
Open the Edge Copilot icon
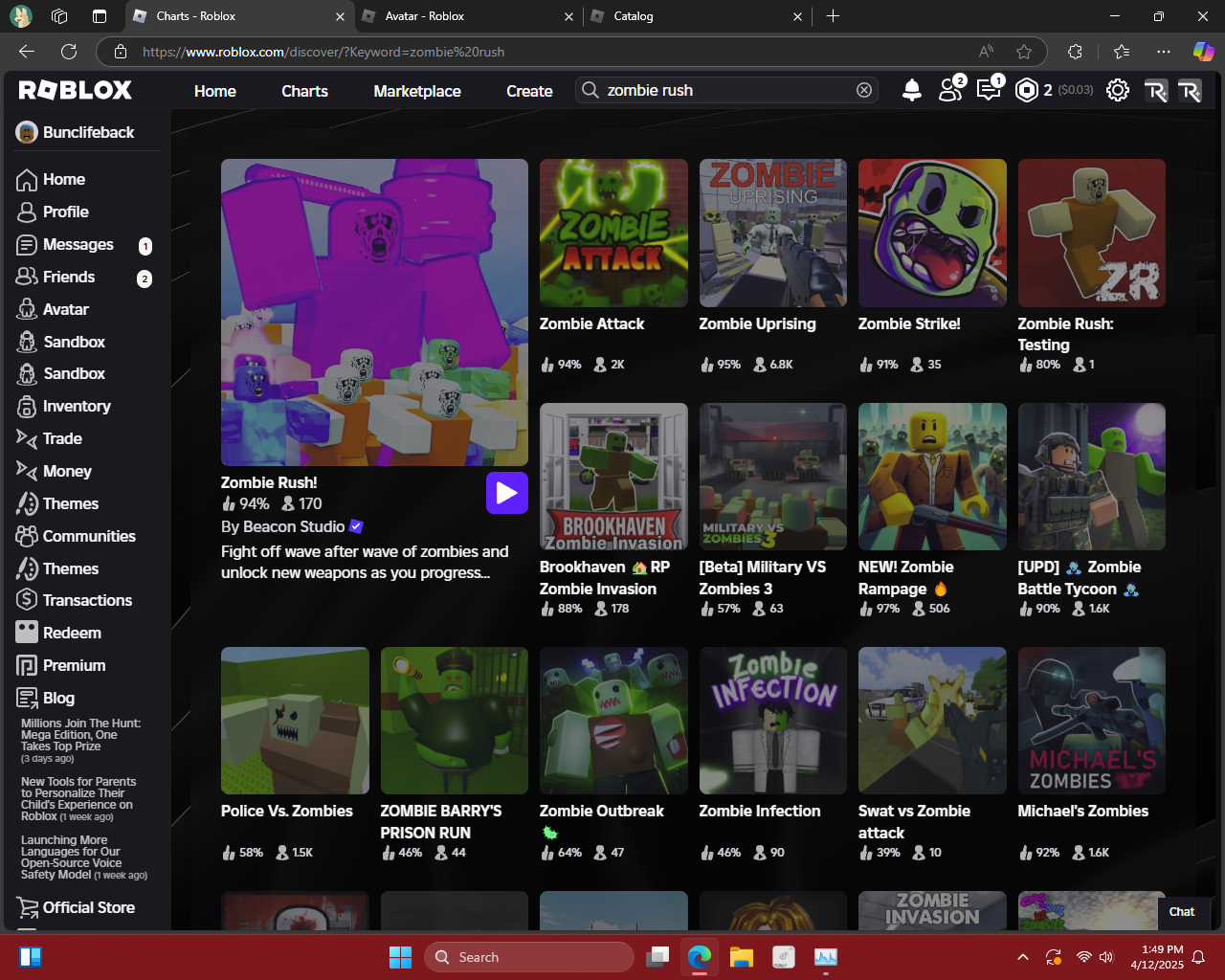[1203, 52]
